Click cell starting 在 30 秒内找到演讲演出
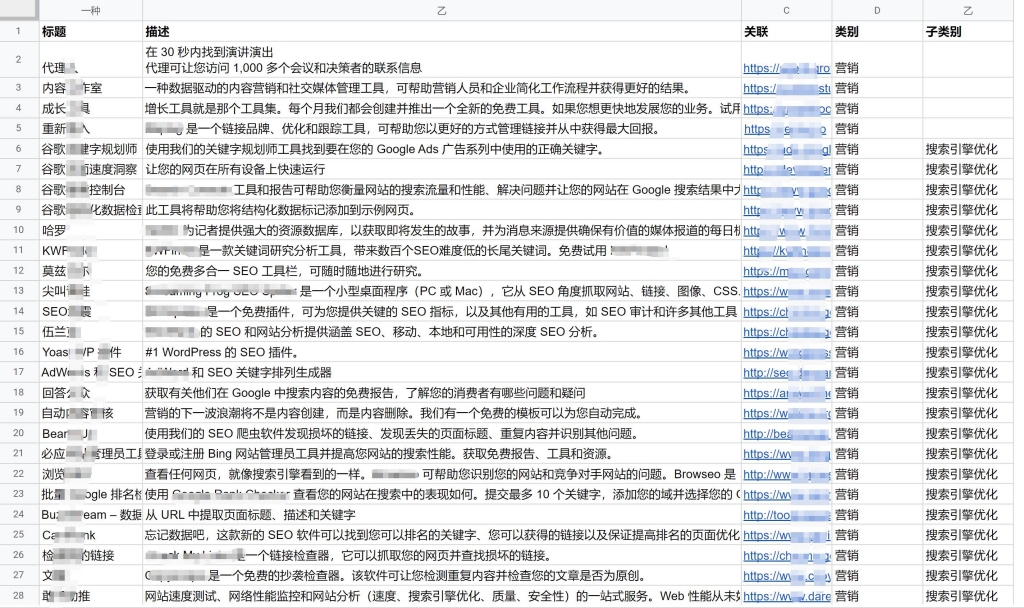The height and width of the screenshot is (608, 1024). click(441, 59)
